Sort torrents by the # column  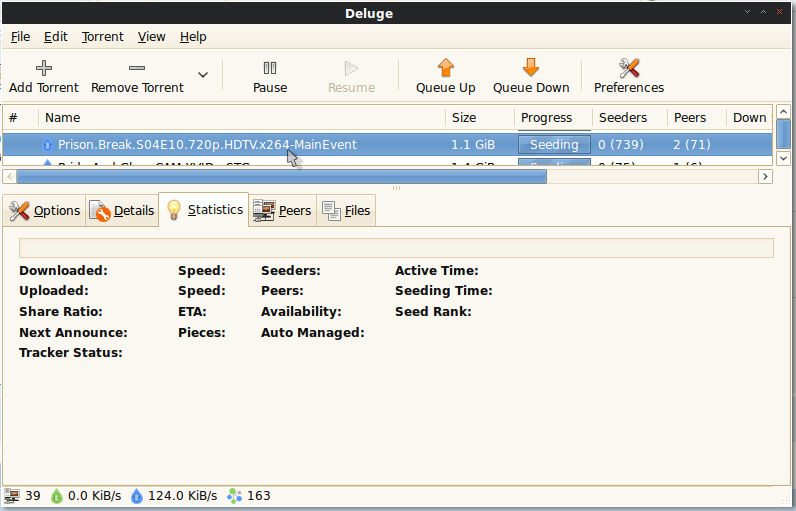[20, 118]
